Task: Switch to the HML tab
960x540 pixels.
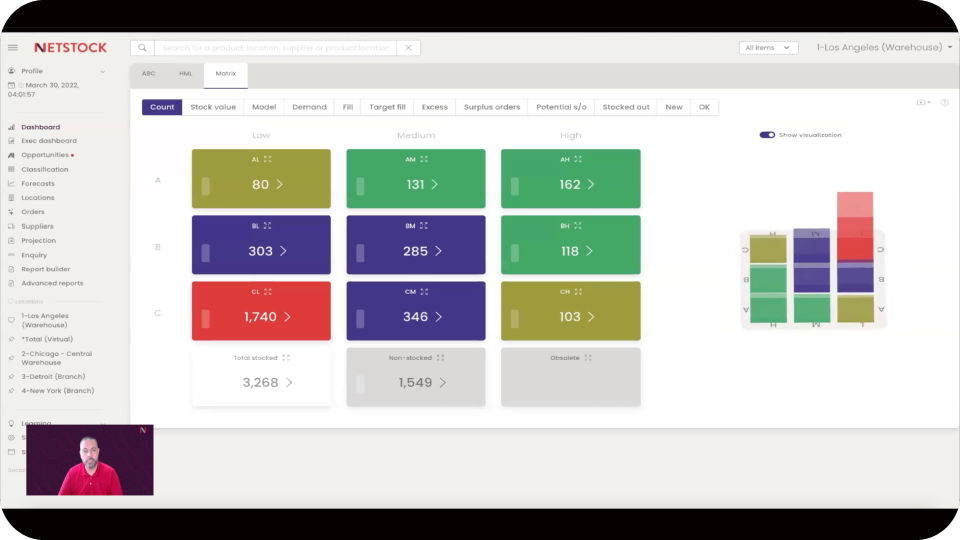Action: pyautogui.click(x=186, y=73)
